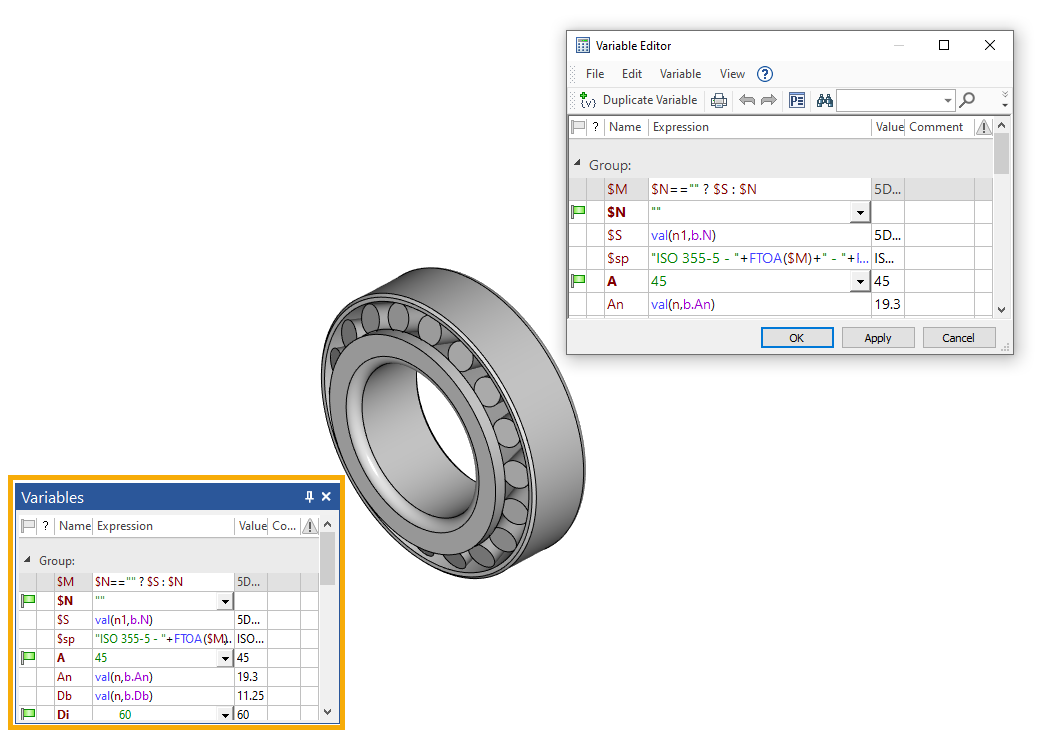1048x741 pixels.
Task: Open the View menu in Variable Editor
Action: [732, 74]
